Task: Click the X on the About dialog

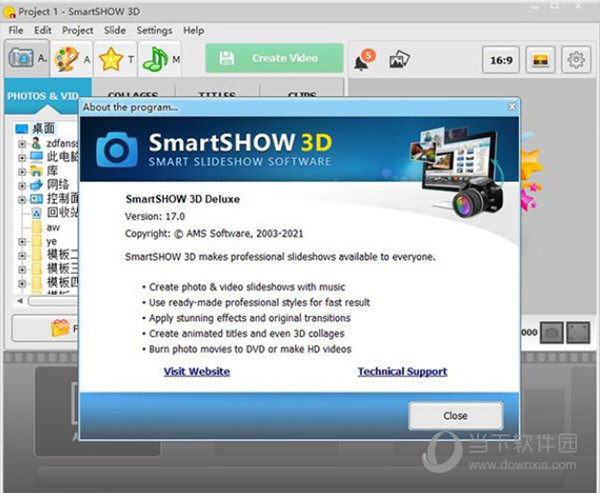Action: tap(512, 107)
